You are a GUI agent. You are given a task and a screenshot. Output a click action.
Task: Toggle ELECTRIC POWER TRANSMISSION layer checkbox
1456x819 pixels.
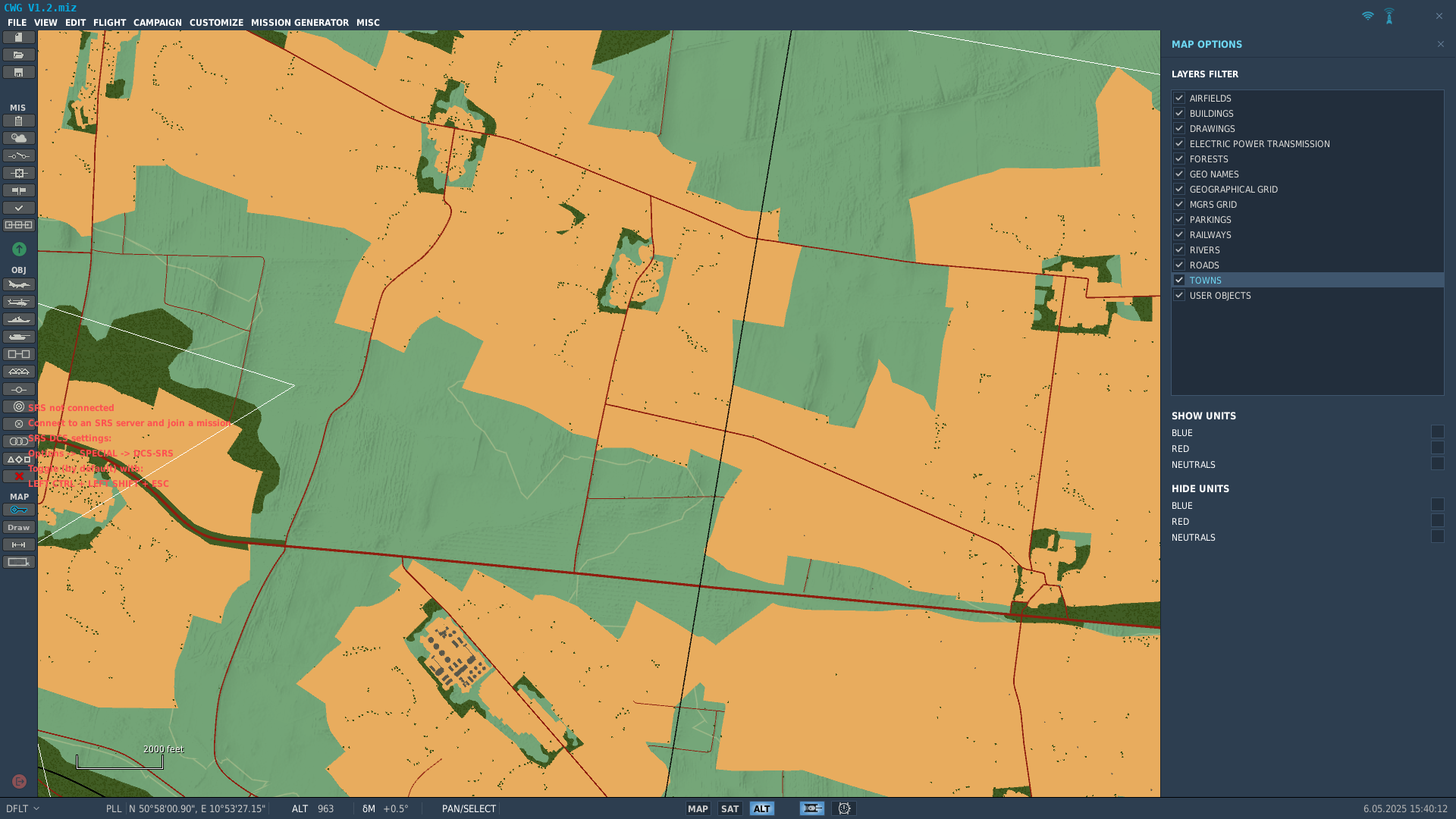[x=1179, y=143]
